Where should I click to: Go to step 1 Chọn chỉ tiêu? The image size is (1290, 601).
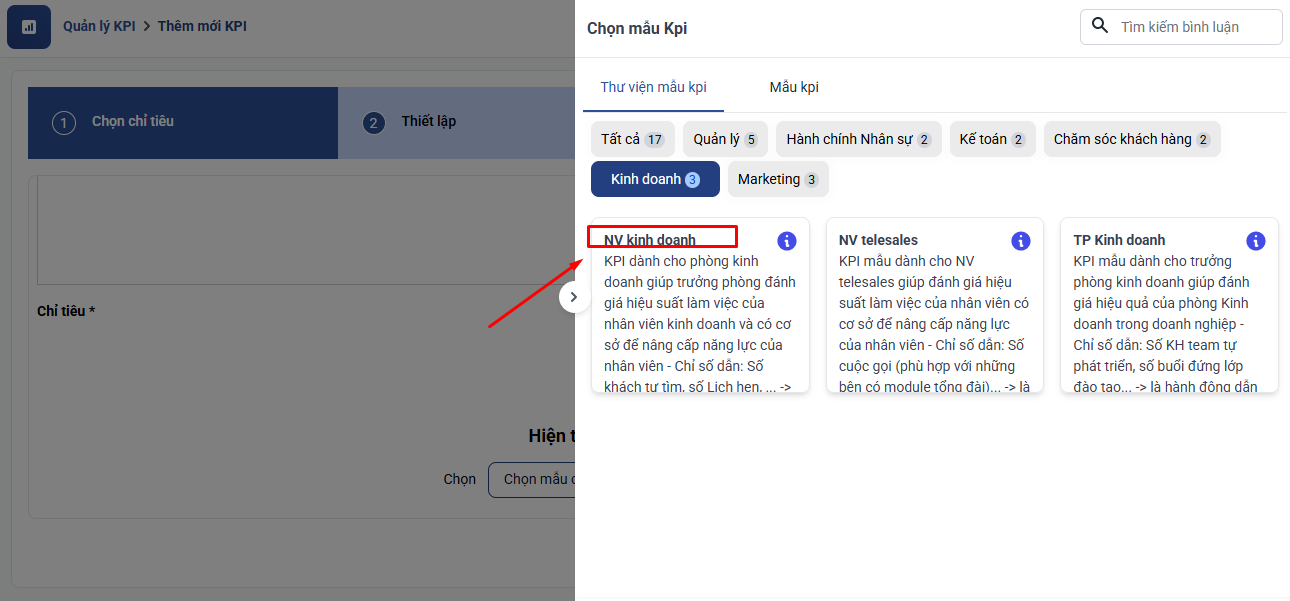pyautogui.click(x=132, y=122)
